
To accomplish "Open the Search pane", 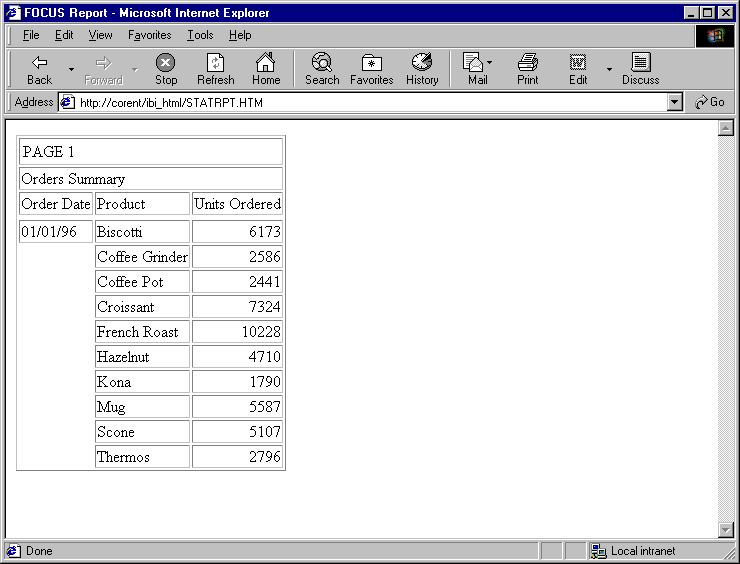I will click(x=322, y=70).
